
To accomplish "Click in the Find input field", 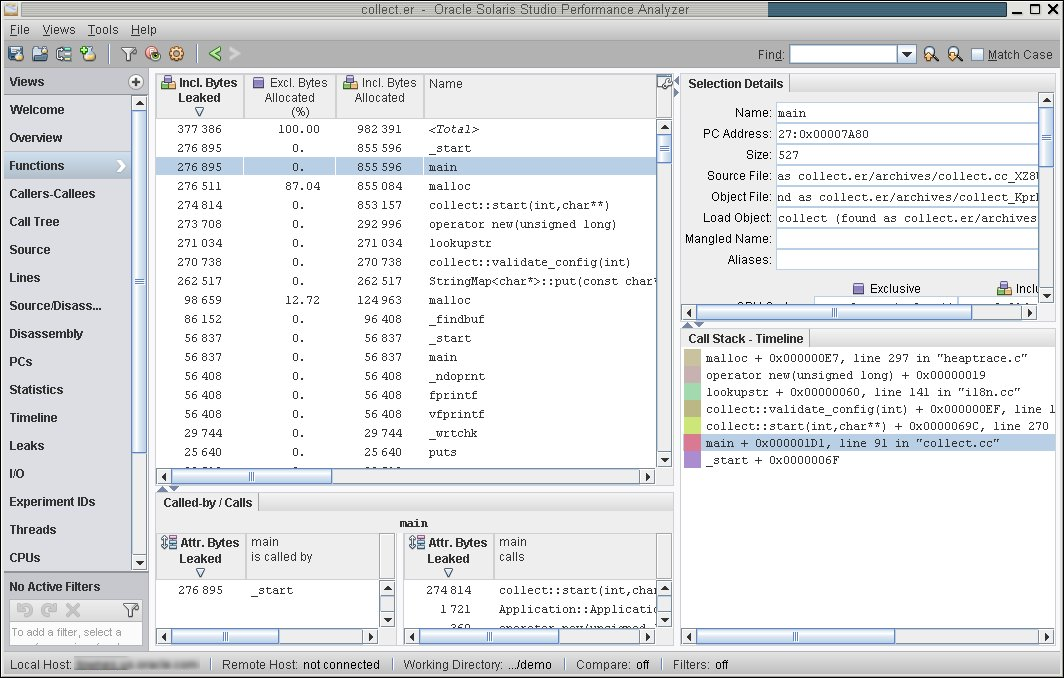I will tap(843, 54).
